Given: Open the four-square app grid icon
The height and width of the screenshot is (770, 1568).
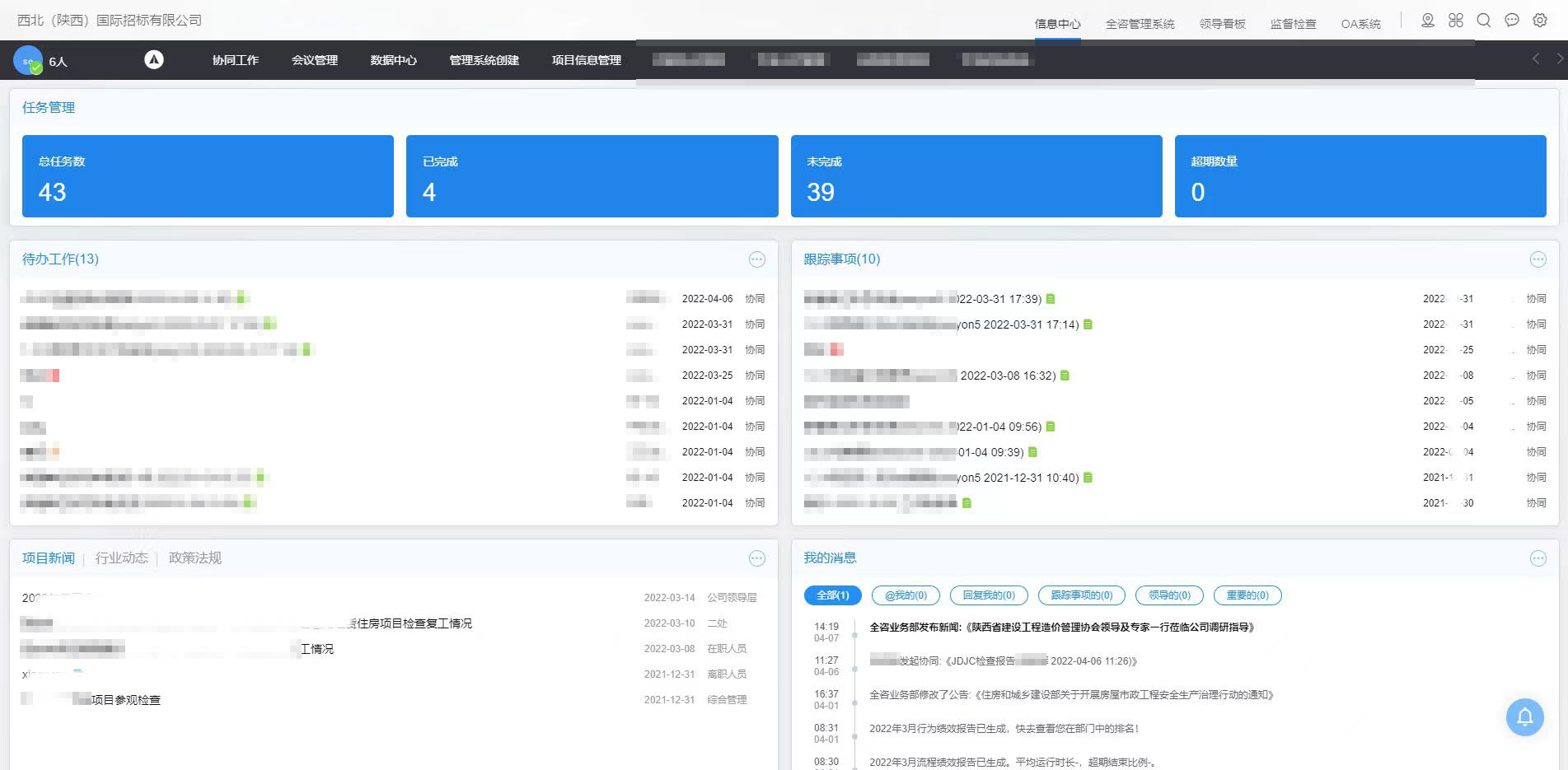Looking at the screenshot, I should click(x=1456, y=21).
